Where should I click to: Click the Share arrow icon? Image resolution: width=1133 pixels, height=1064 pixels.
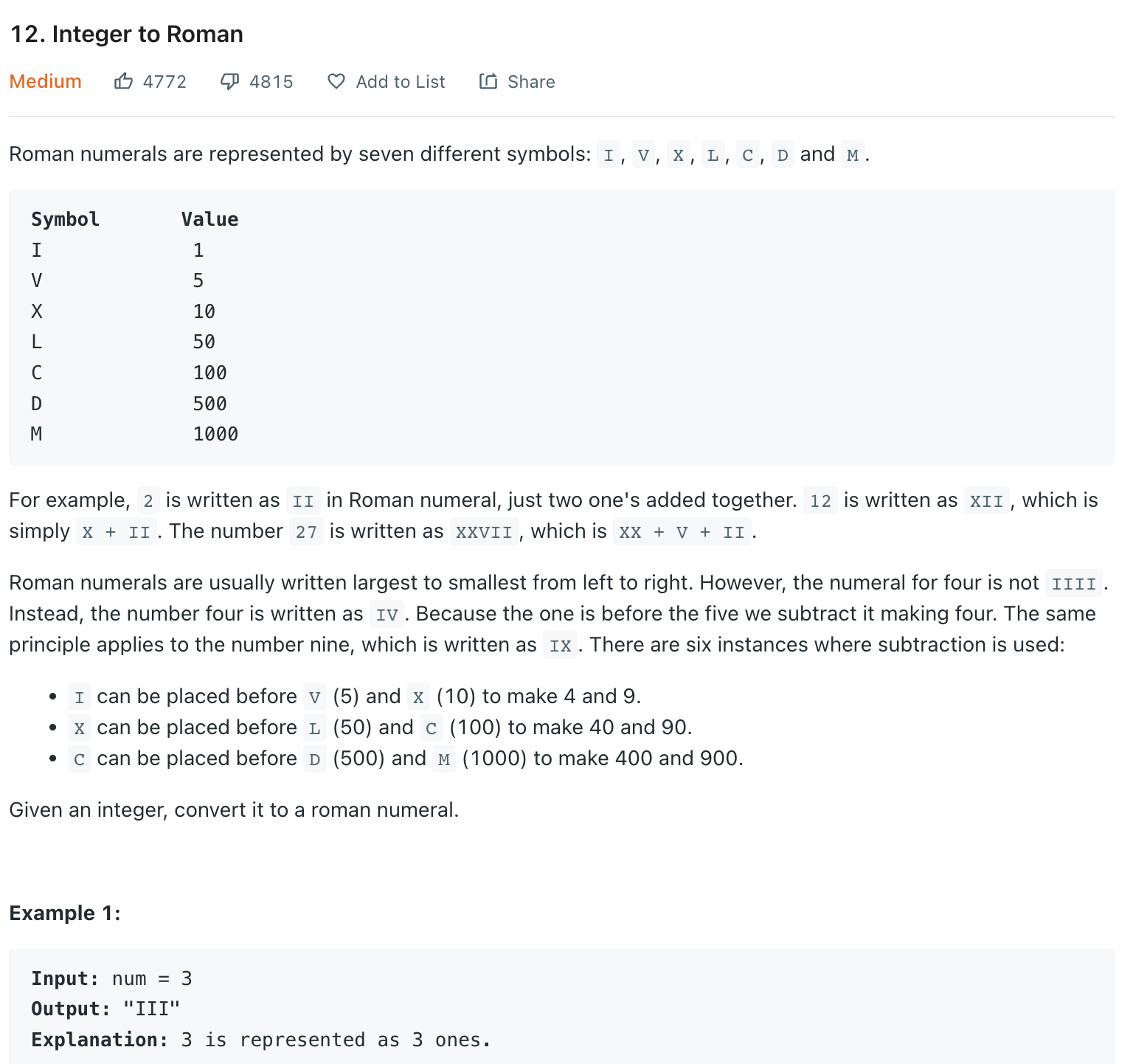[488, 81]
